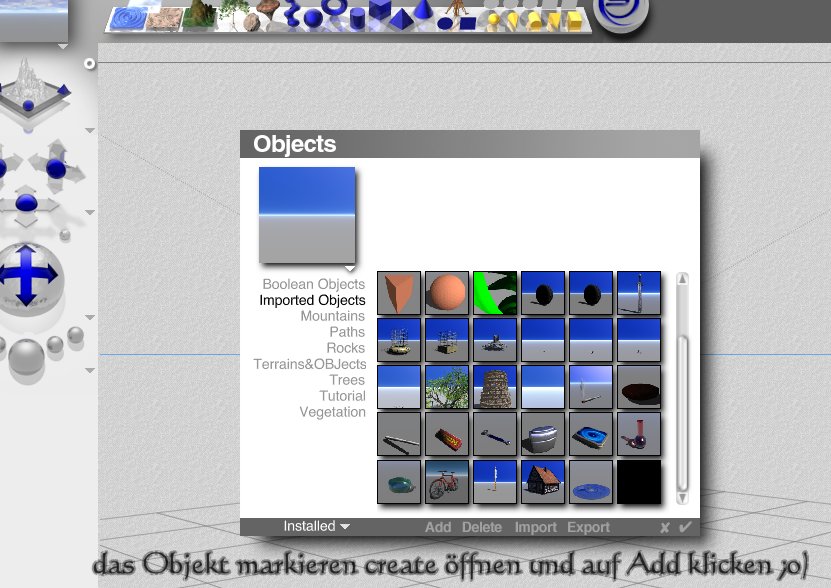Select the Trees category

(347, 380)
